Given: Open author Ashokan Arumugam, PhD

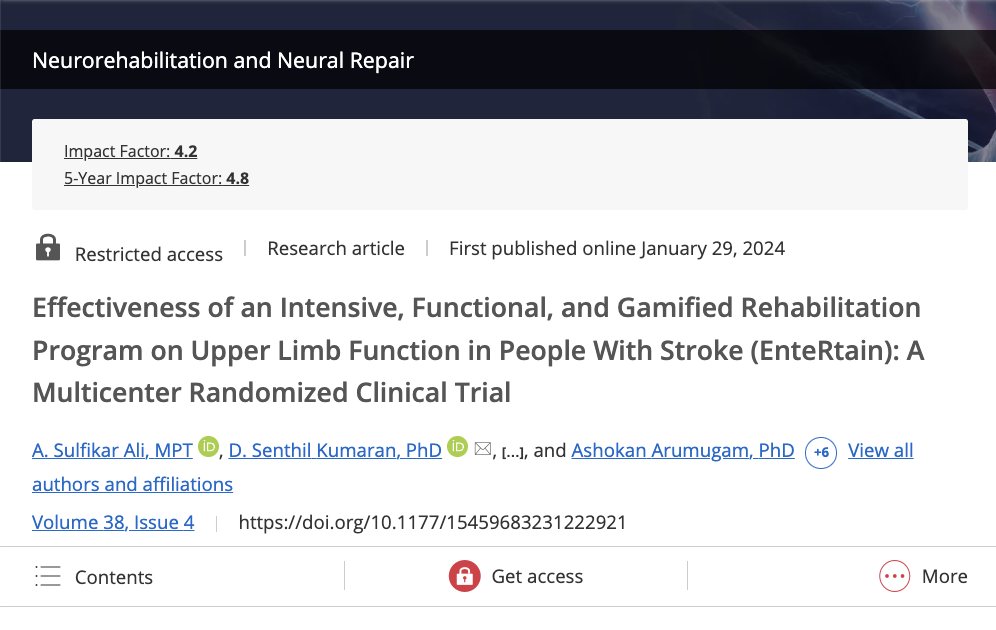Looking at the screenshot, I should [x=683, y=450].
